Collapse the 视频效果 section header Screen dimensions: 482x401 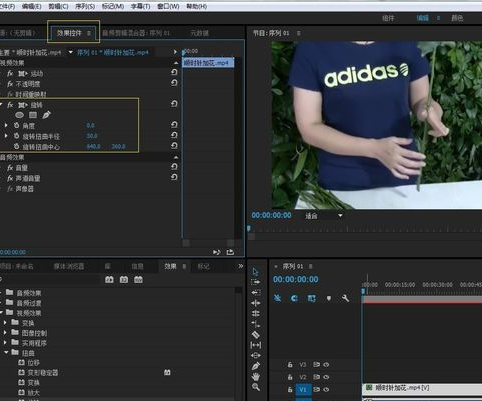tap(176, 63)
